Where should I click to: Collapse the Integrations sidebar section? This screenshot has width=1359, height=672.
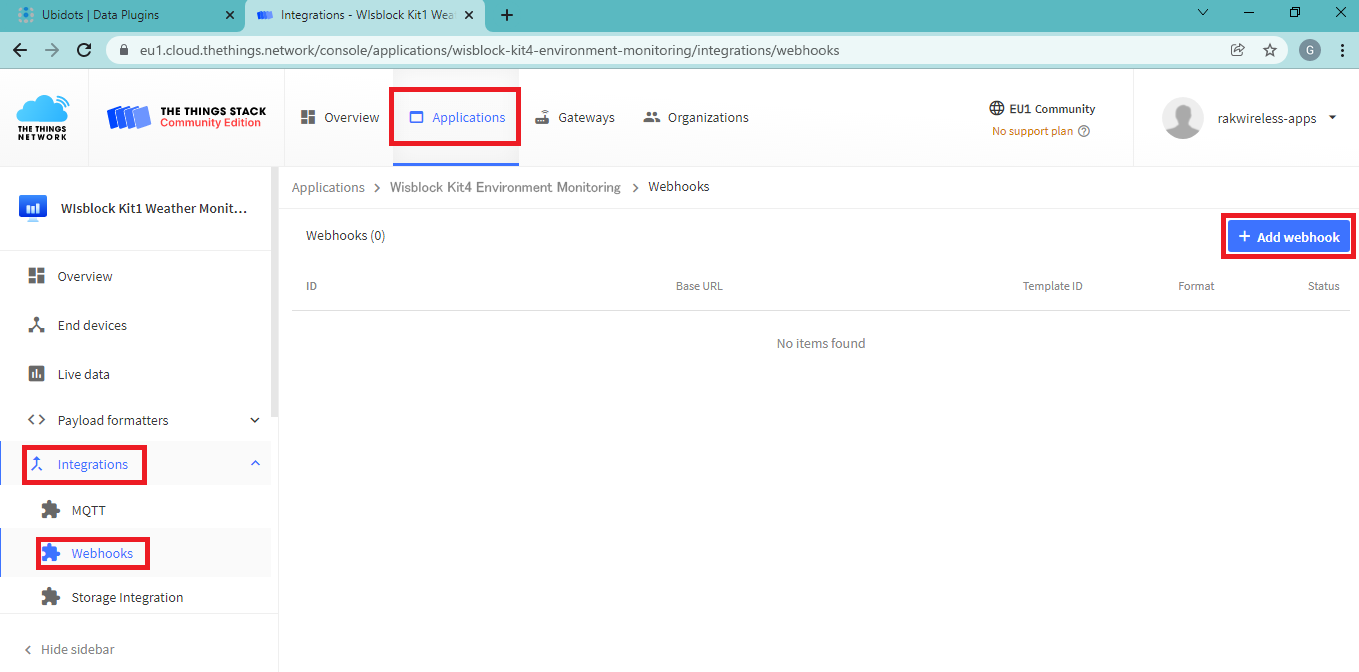[x=255, y=464]
